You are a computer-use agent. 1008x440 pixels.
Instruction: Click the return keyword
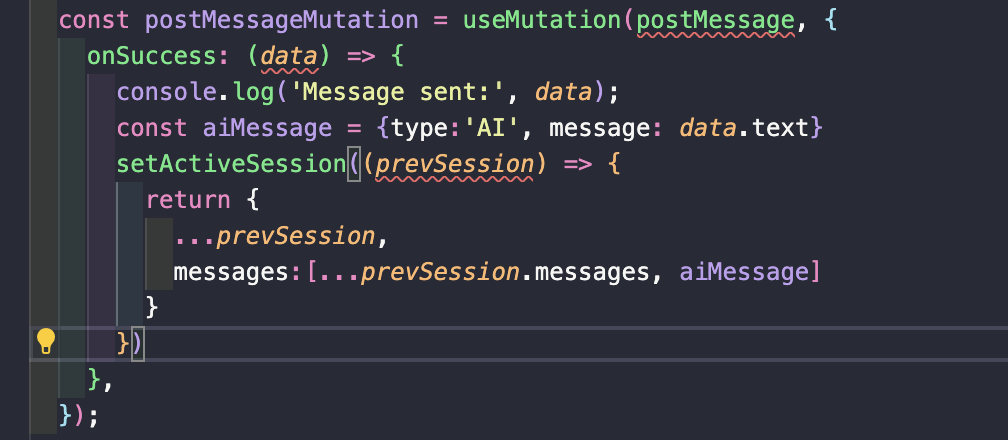click(x=188, y=200)
